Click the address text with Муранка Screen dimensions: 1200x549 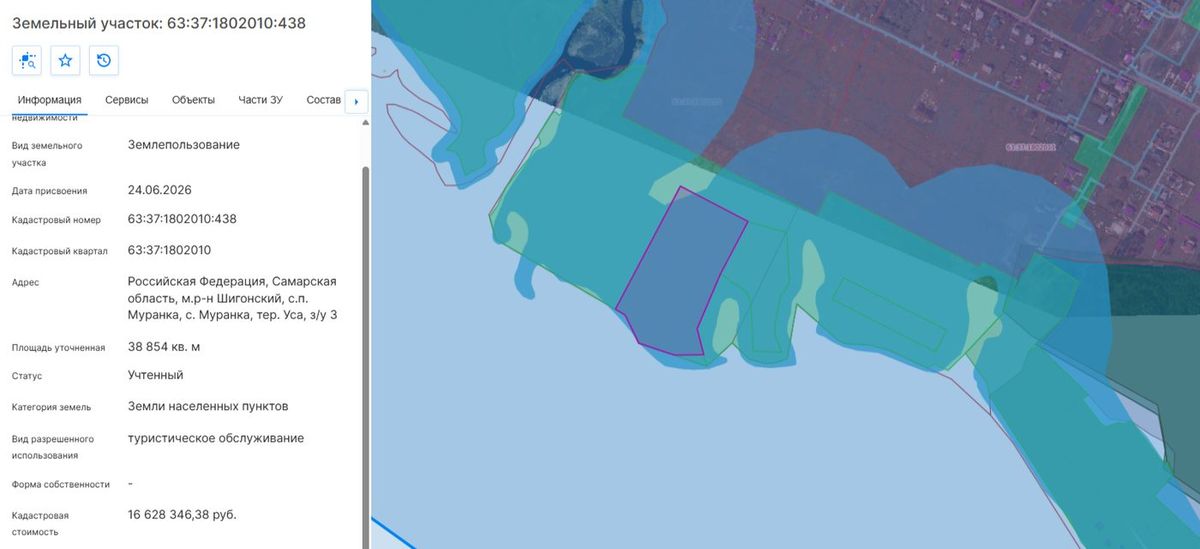pyautogui.click(x=232, y=298)
